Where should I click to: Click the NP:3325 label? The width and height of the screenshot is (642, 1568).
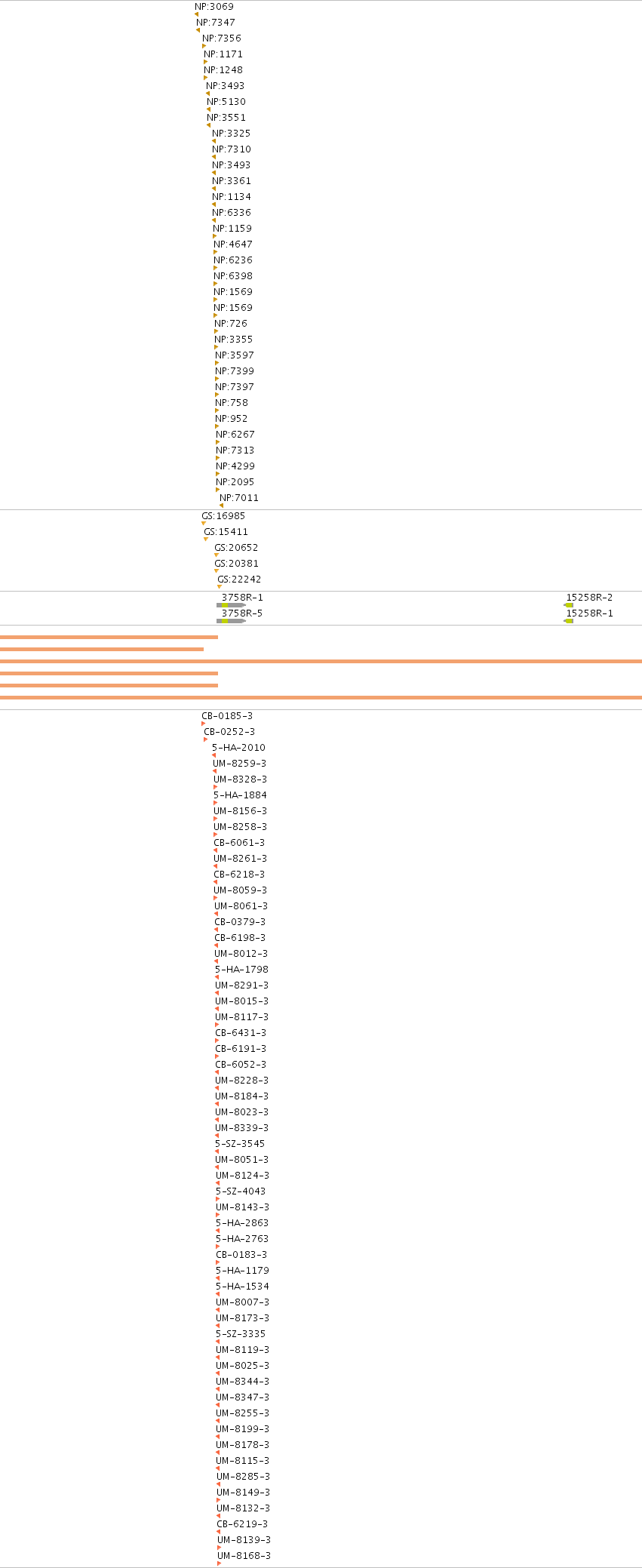pyautogui.click(x=231, y=134)
